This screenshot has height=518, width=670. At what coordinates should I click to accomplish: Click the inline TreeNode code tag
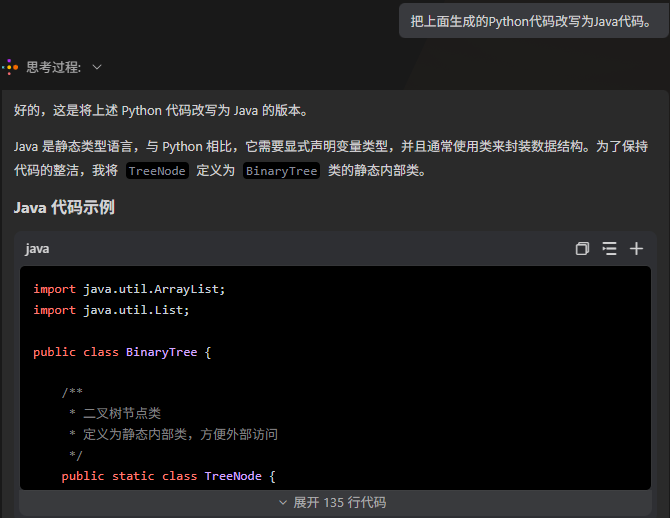point(157,171)
